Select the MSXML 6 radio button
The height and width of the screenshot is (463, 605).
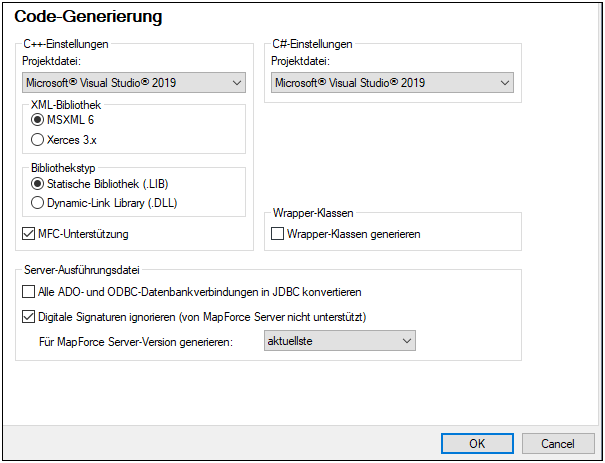pos(38,120)
